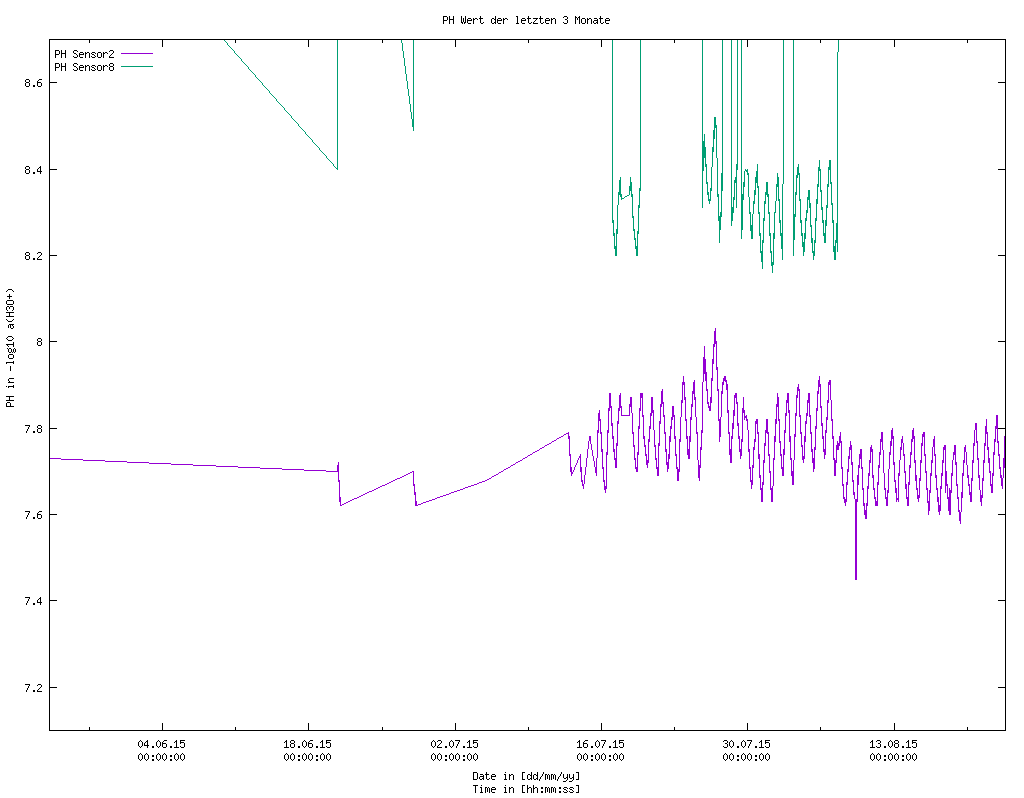Select the 'PH Sensor8' legend label

coord(84,67)
